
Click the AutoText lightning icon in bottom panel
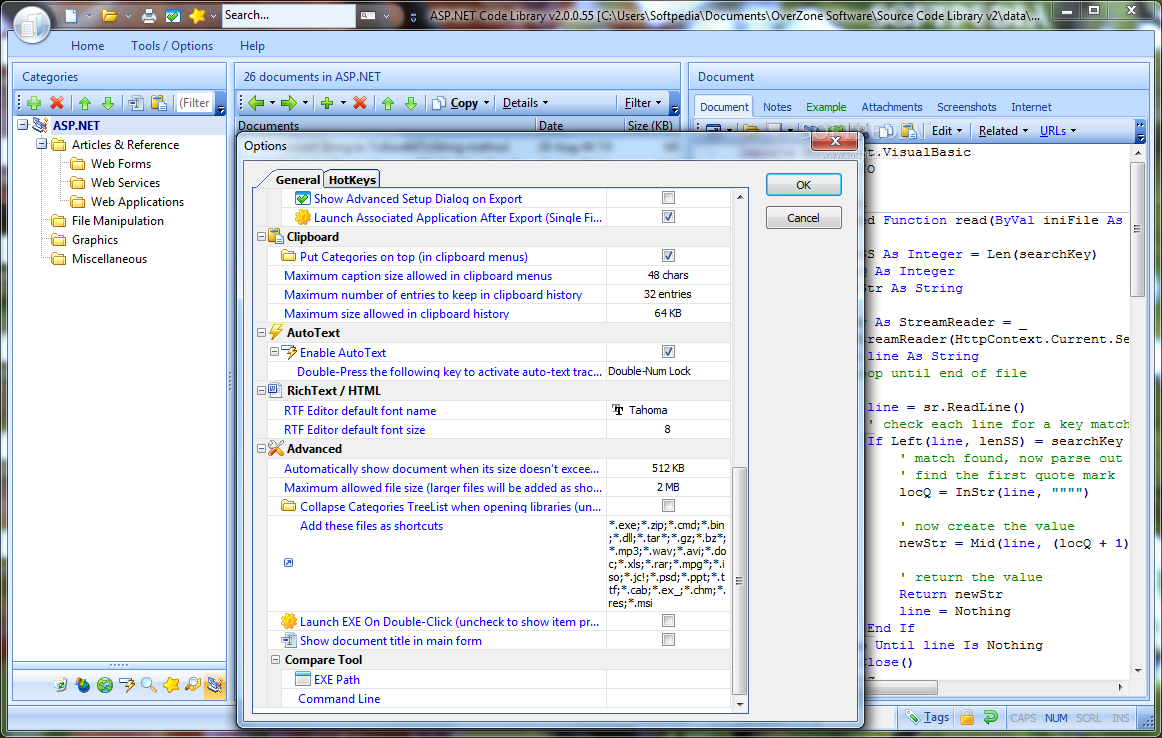point(127,685)
